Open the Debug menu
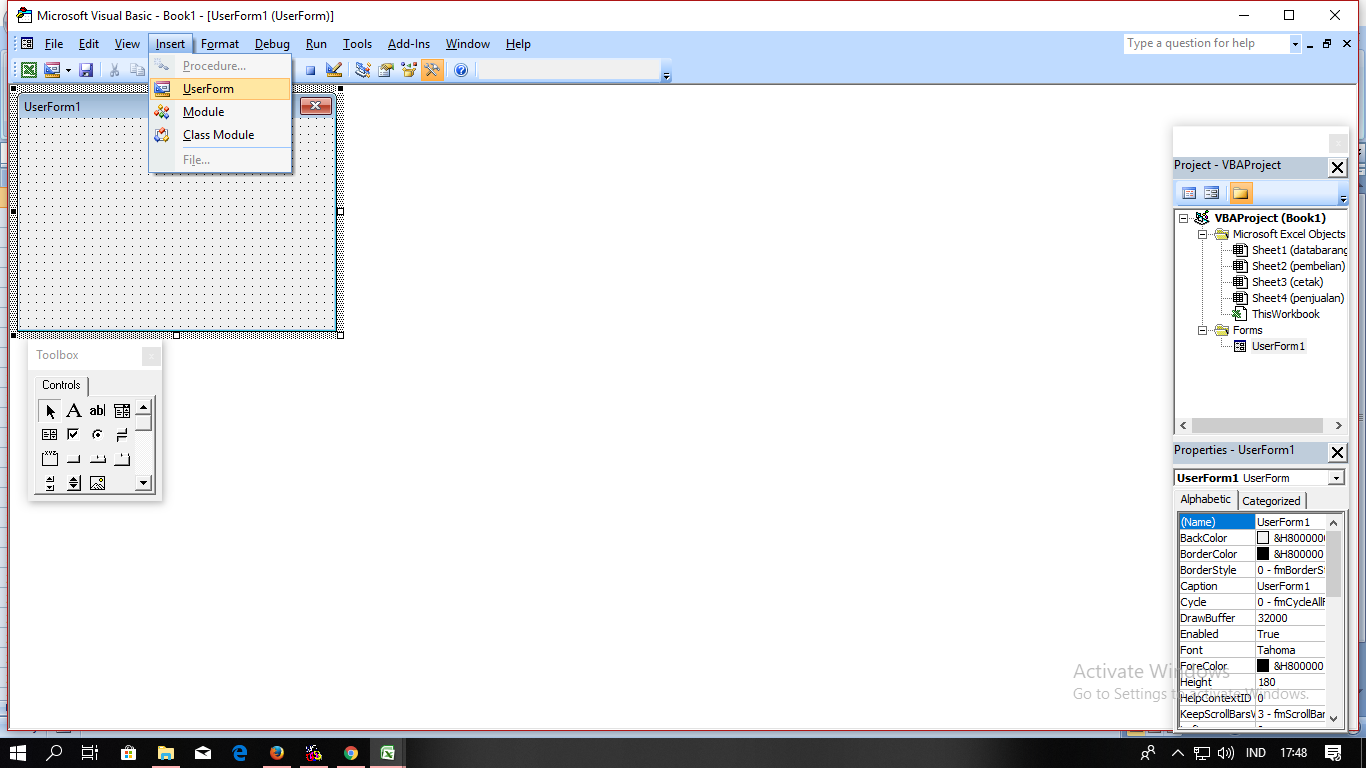The height and width of the screenshot is (768, 1366). click(x=272, y=44)
